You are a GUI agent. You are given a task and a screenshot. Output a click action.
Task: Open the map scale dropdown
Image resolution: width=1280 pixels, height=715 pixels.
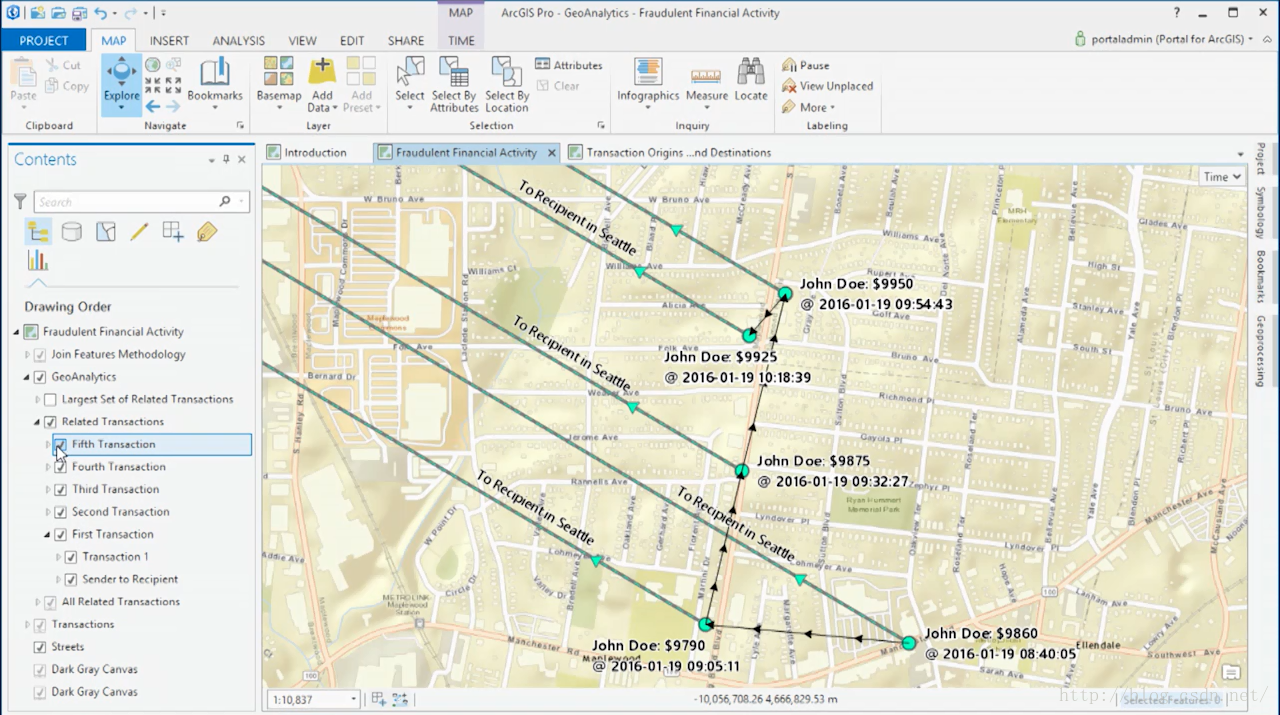coord(352,700)
